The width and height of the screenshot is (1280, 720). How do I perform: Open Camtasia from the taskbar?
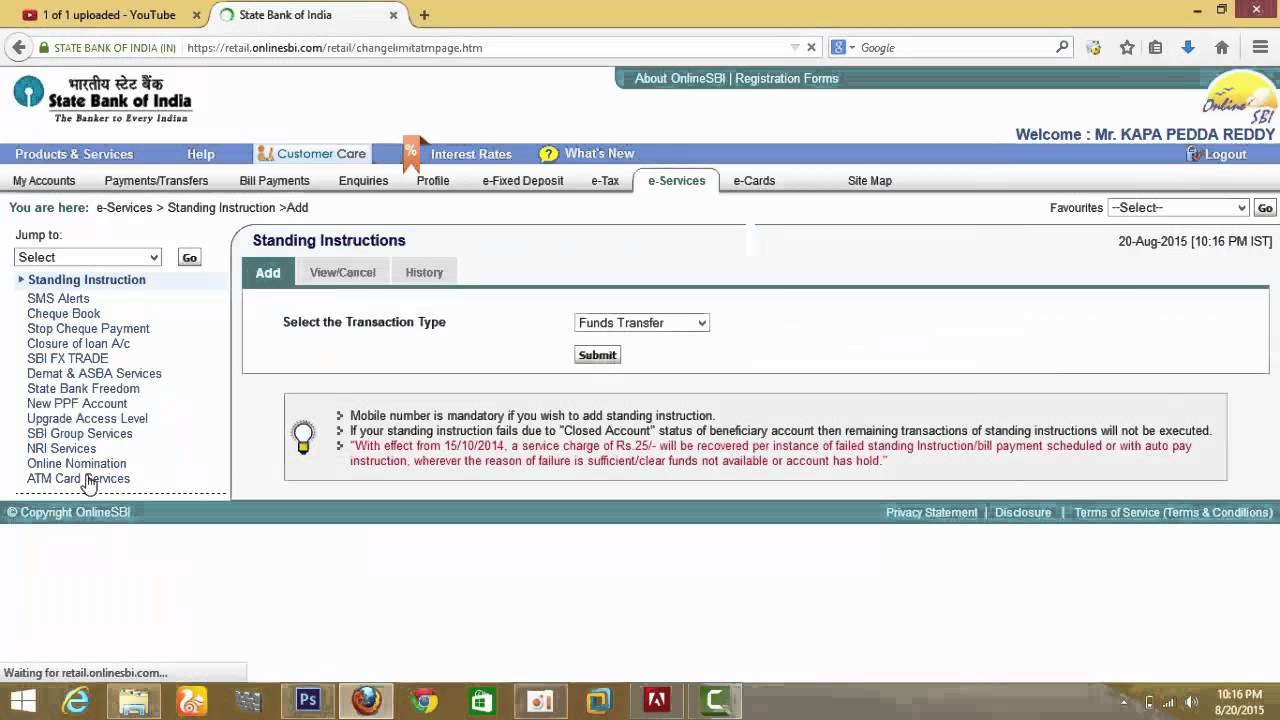click(716, 701)
